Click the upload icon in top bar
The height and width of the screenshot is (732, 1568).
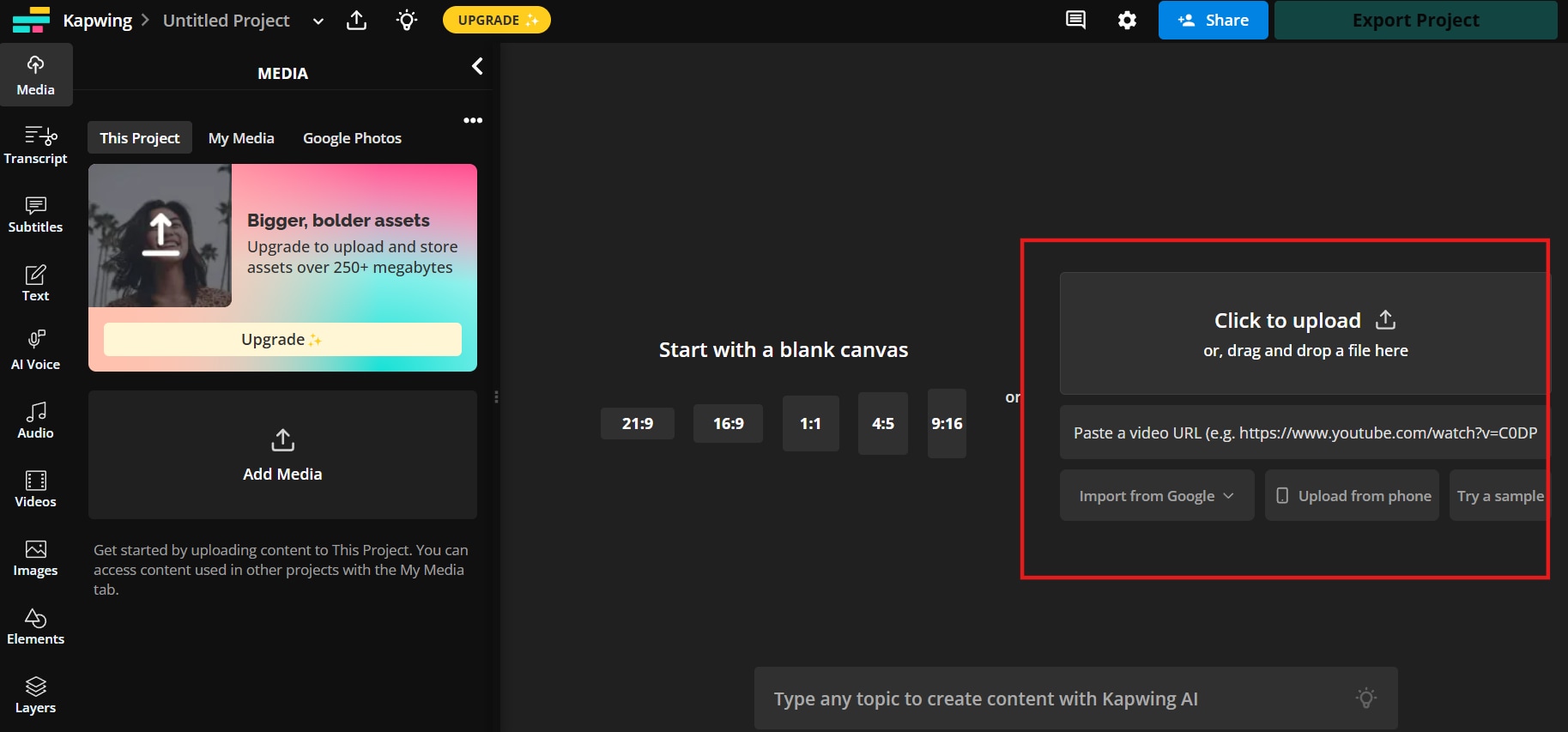(x=356, y=20)
